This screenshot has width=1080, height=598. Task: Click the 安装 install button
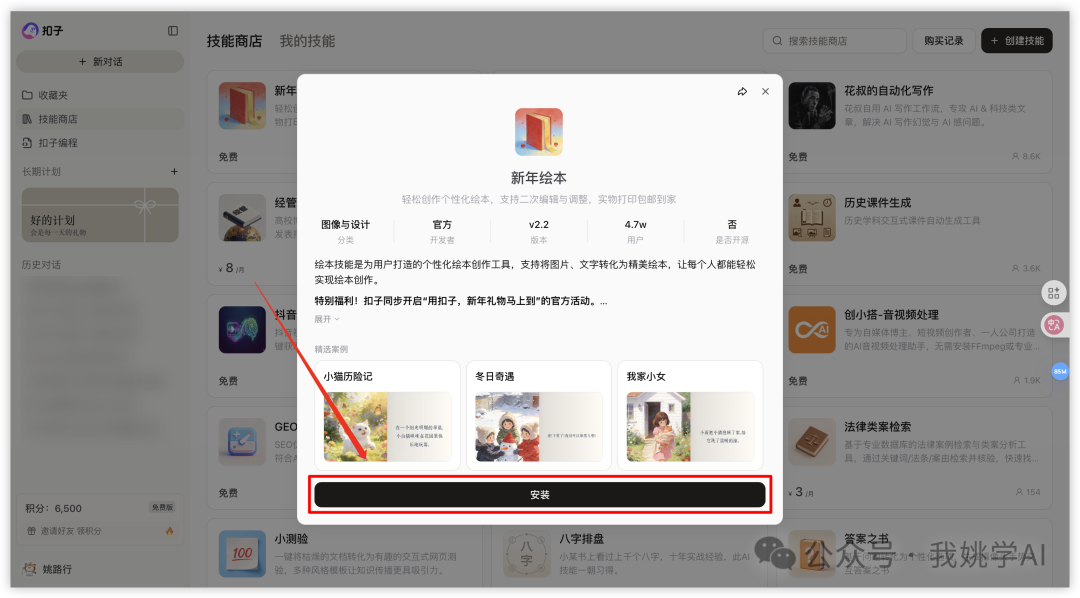tap(541, 496)
